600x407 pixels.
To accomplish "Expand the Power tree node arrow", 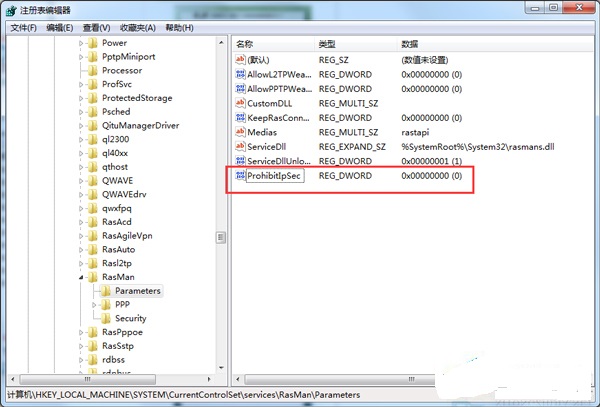I will [81, 43].
